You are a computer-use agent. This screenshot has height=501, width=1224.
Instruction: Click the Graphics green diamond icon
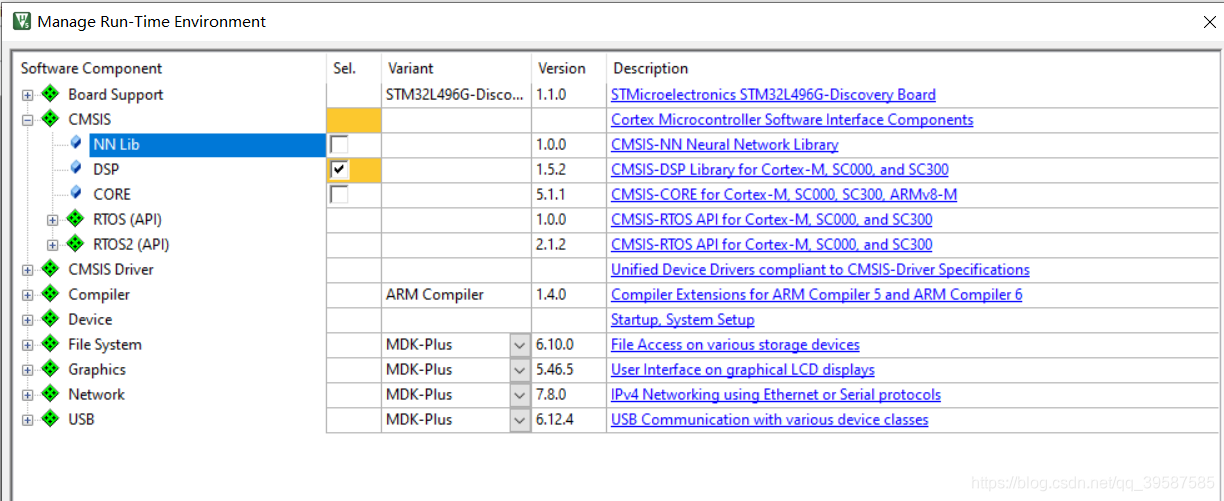(50, 369)
